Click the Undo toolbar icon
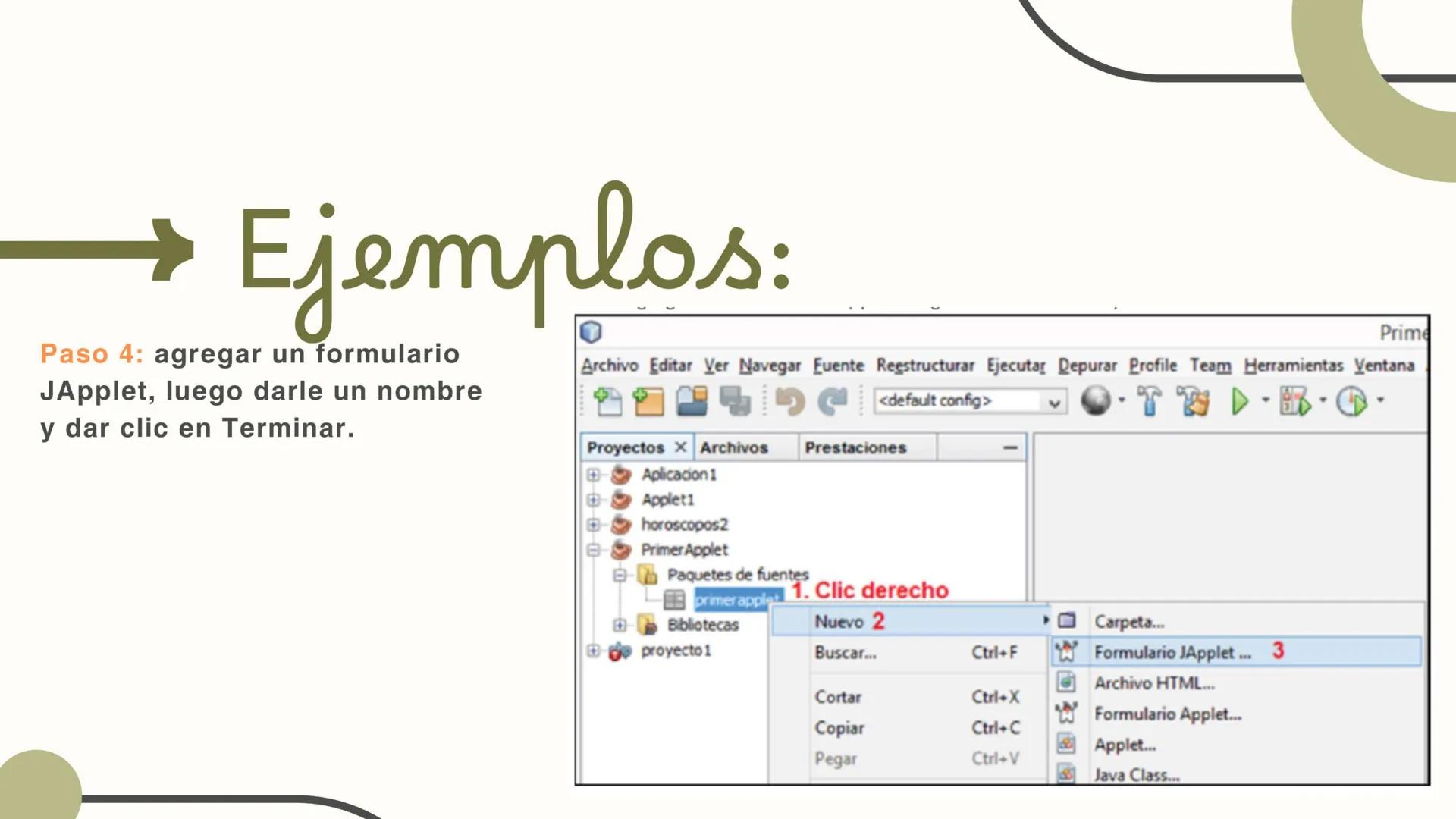This screenshot has width=1456, height=819. pos(789,401)
